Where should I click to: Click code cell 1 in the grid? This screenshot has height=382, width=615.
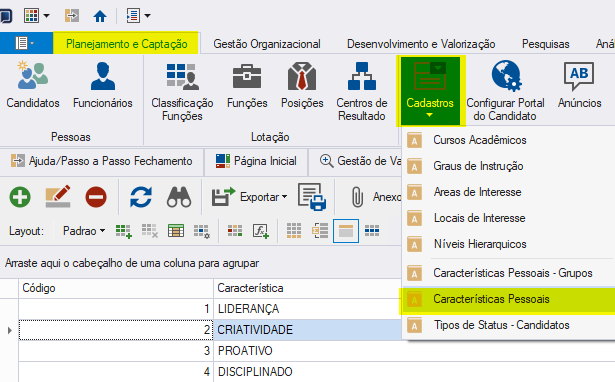pyautogui.click(x=116, y=309)
